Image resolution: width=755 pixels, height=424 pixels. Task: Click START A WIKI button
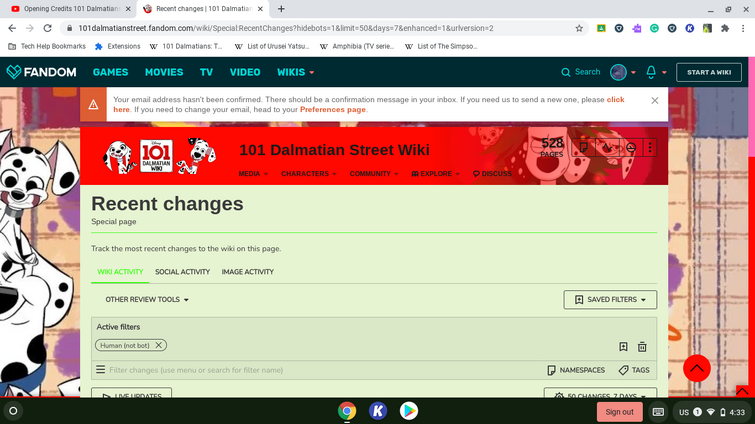(x=709, y=72)
